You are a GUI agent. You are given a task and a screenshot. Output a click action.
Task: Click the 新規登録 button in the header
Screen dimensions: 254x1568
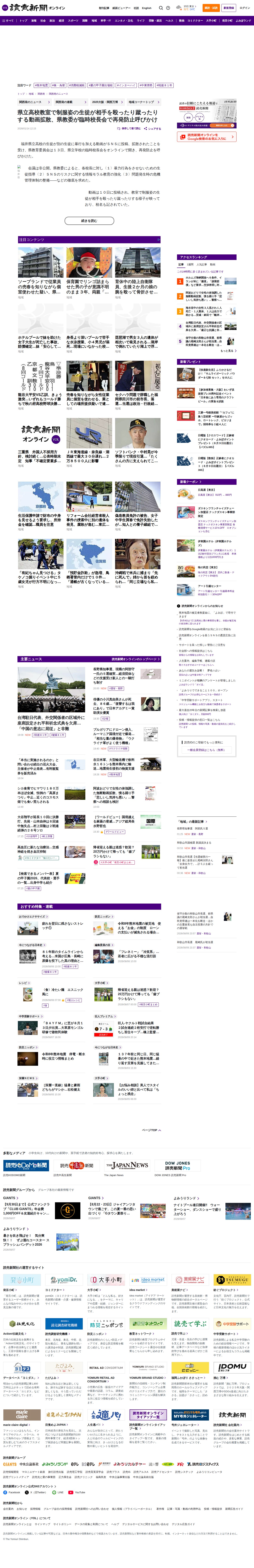point(228,8)
